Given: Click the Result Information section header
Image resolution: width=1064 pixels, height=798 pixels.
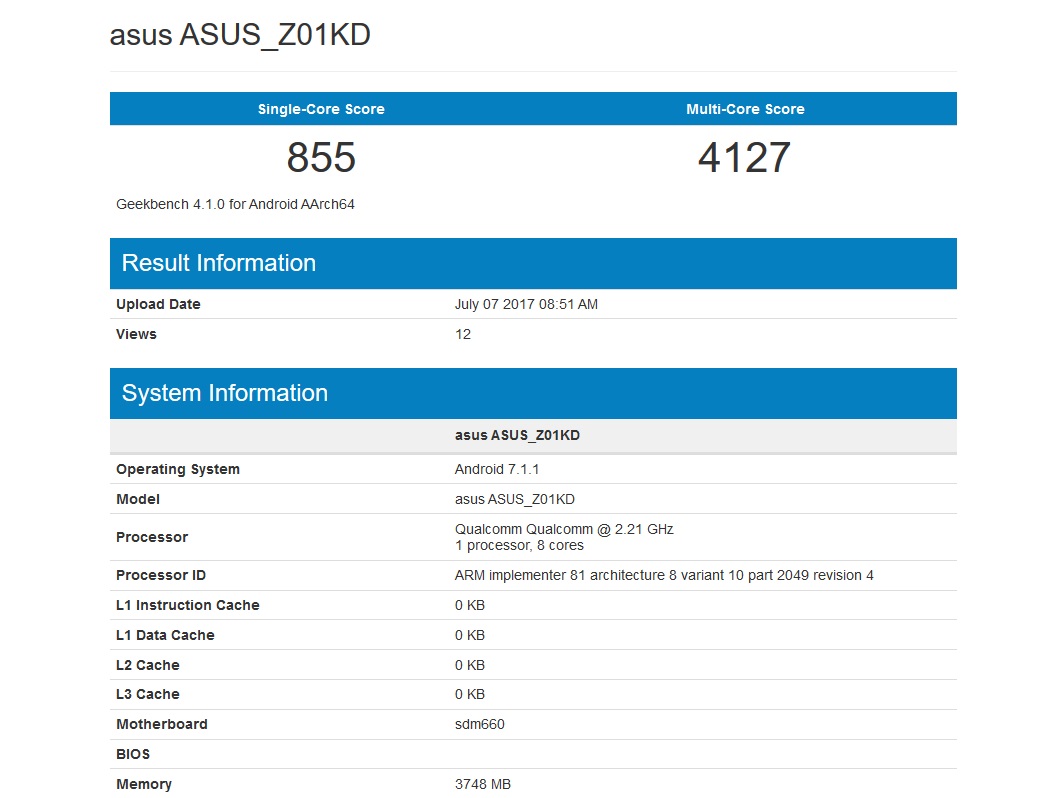Looking at the screenshot, I should click(218, 263).
